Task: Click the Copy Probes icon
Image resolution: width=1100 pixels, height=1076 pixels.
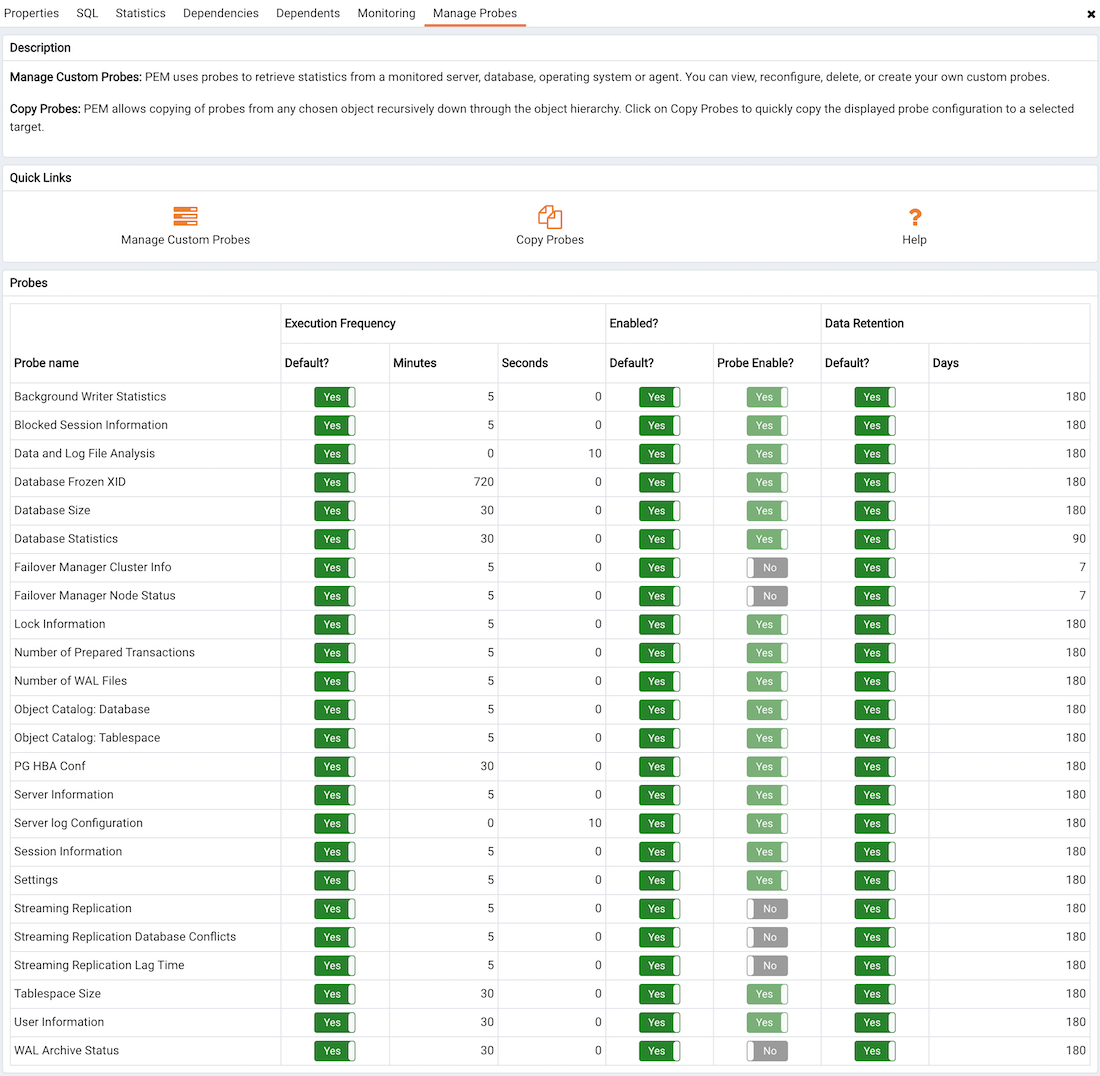Action: pos(550,217)
